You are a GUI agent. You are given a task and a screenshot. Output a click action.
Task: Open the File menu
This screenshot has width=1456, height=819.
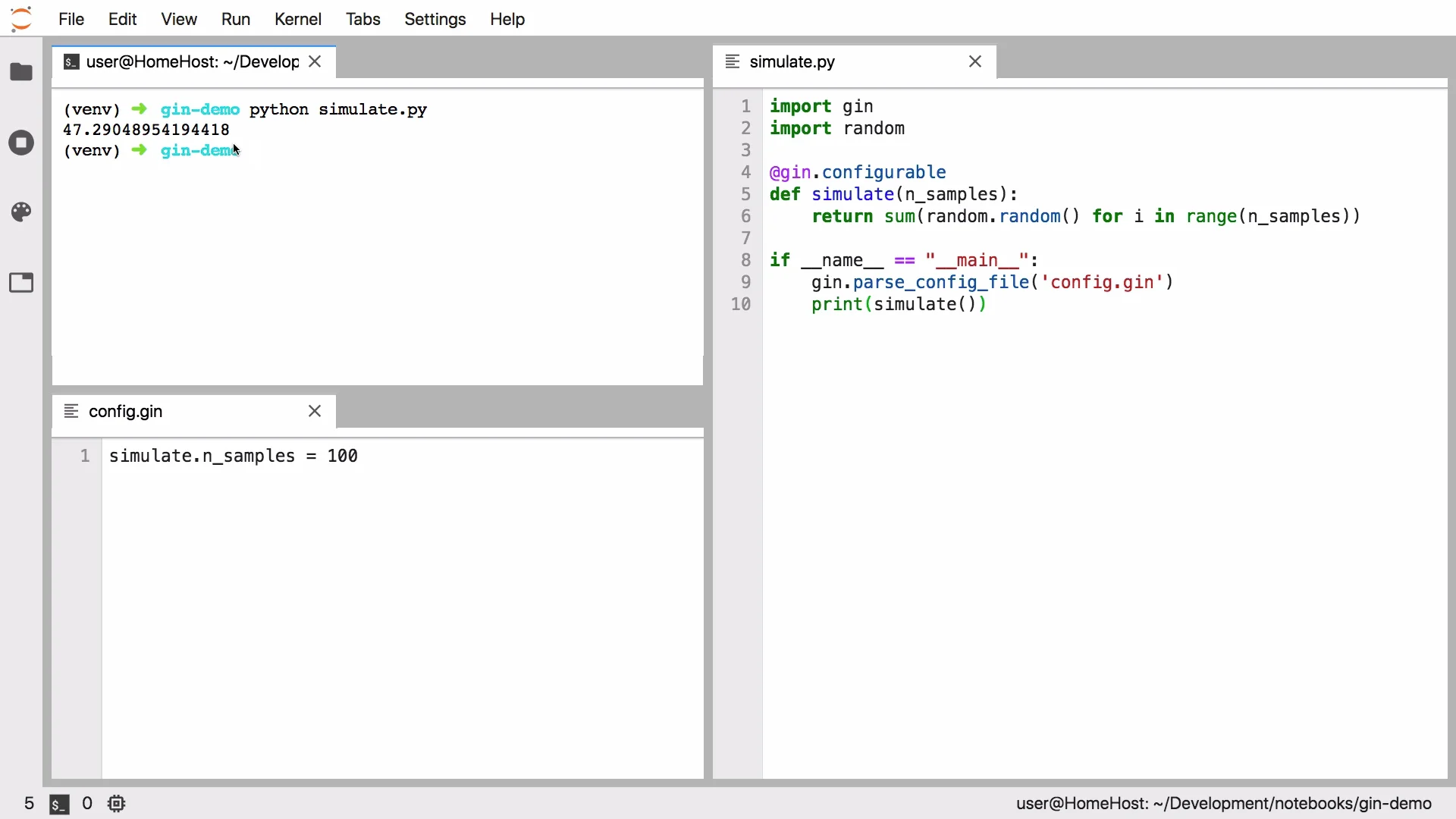pyautogui.click(x=71, y=19)
